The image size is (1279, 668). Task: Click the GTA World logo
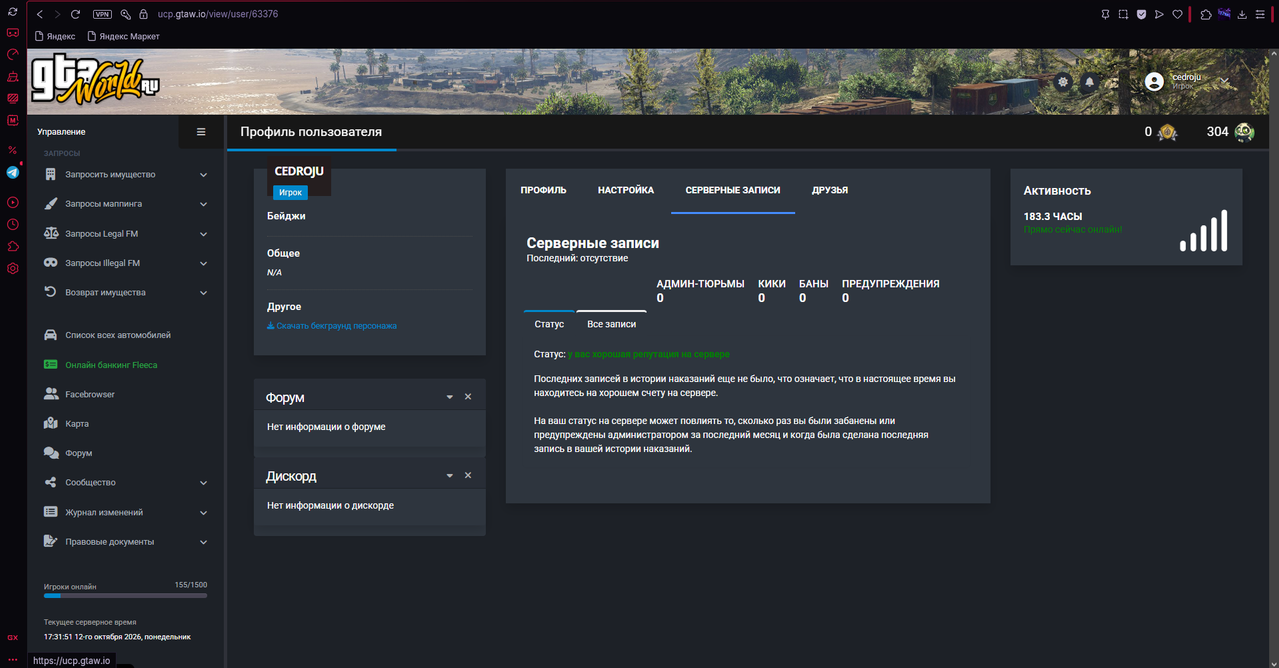[x=95, y=82]
